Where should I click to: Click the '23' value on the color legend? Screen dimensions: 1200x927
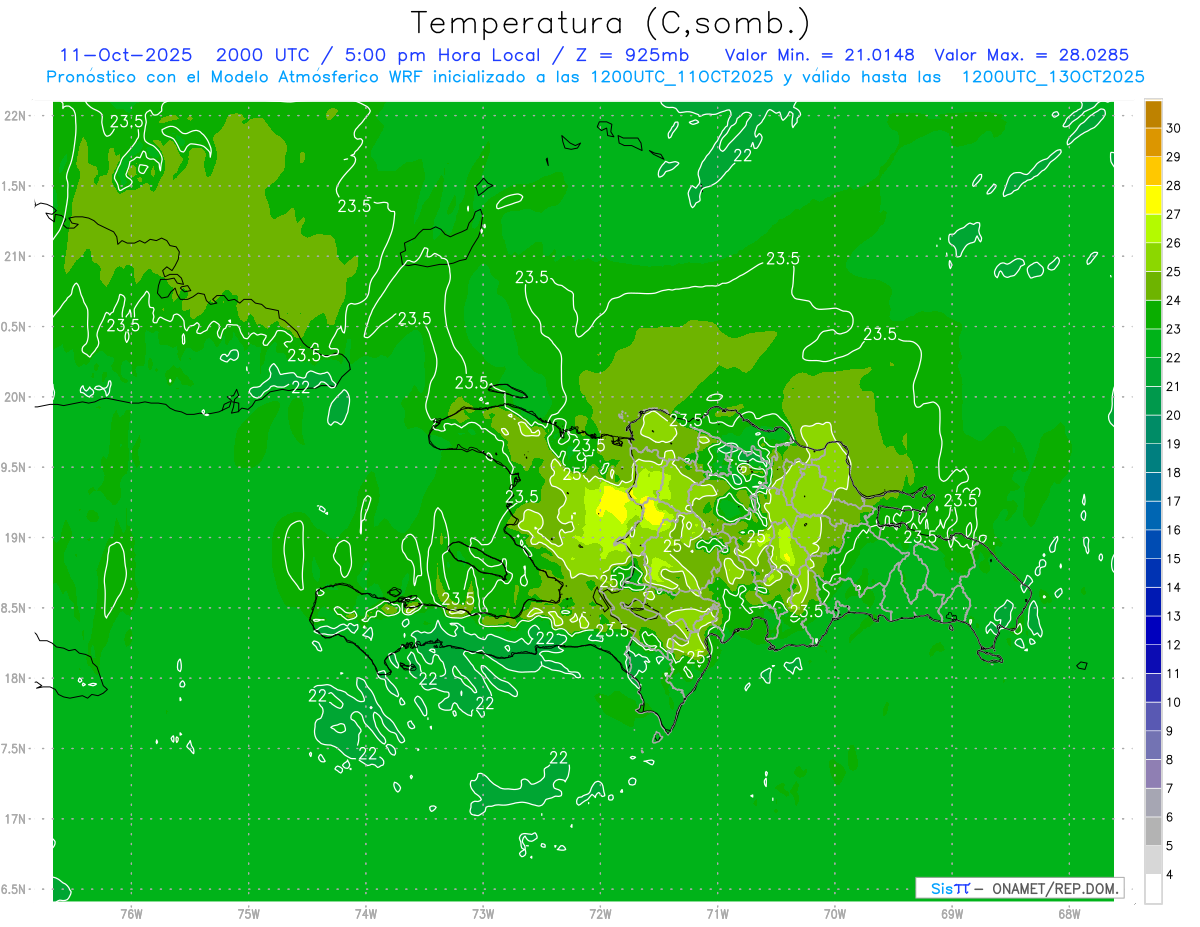[1173, 329]
